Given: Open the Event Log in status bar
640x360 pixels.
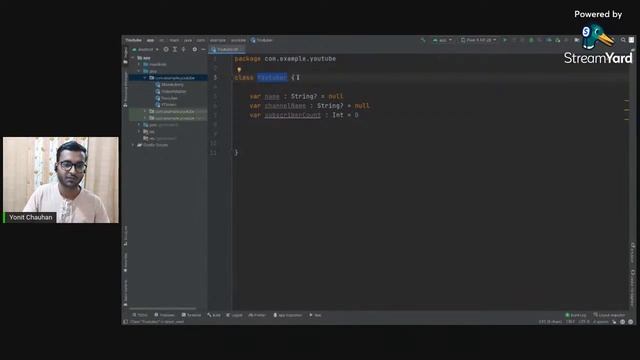Looking at the screenshot, I should coord(576,315).
